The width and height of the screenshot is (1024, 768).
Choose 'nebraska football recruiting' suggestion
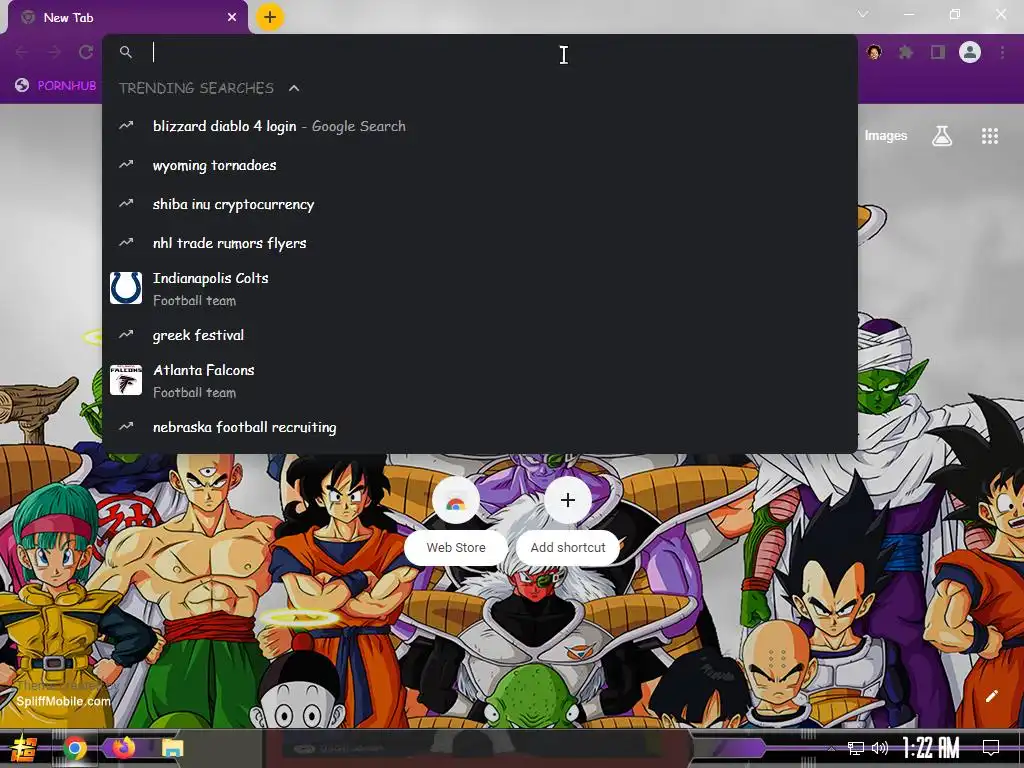pos(479,427)
